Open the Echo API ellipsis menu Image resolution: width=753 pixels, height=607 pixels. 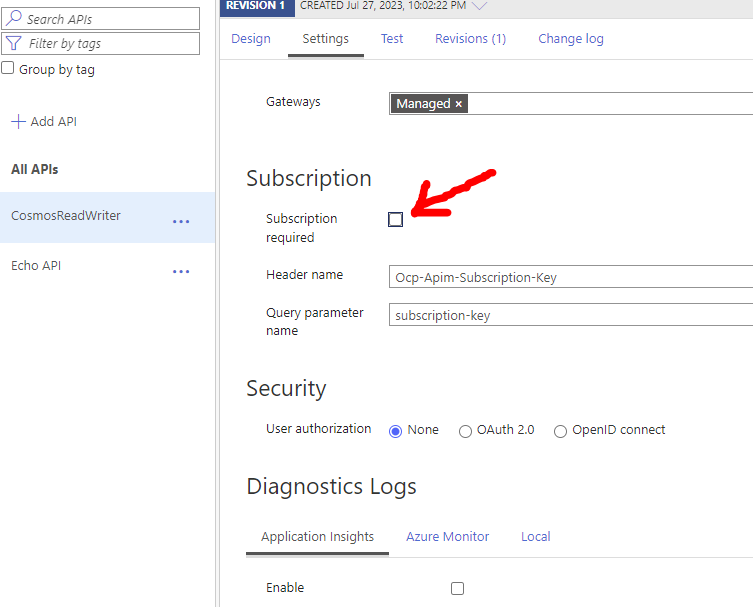click(x=181, y=271)
